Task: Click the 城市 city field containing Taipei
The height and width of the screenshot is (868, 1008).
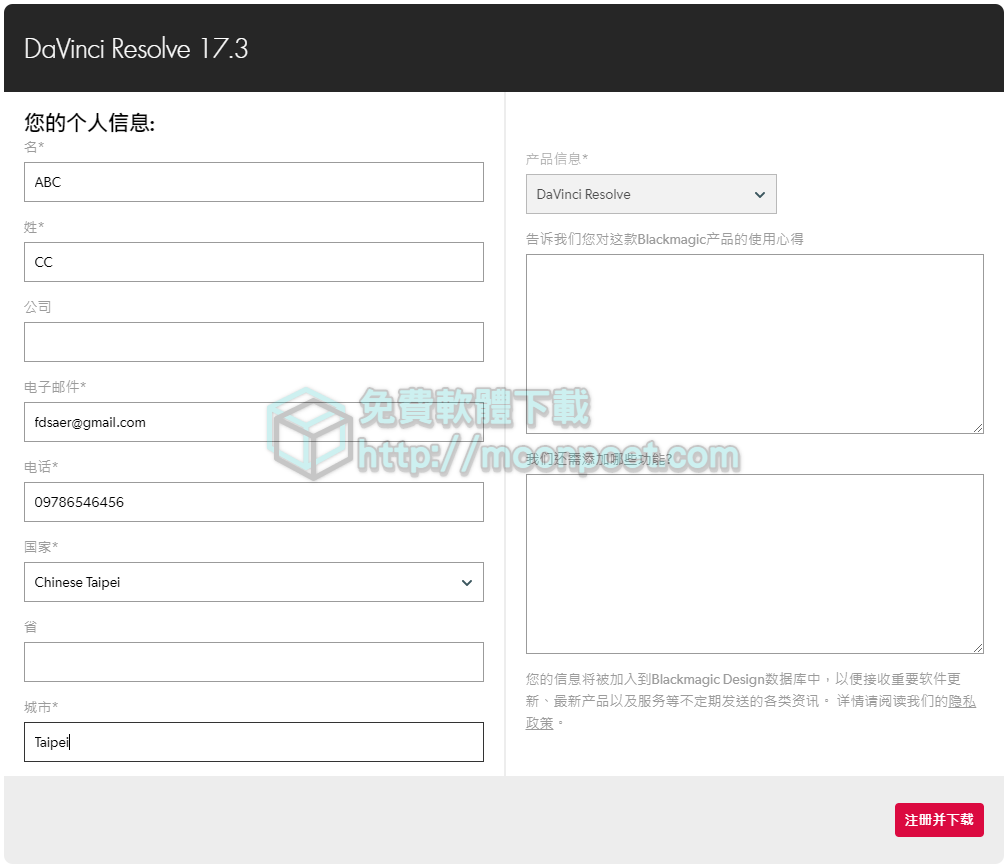Action: coord(253,742)
